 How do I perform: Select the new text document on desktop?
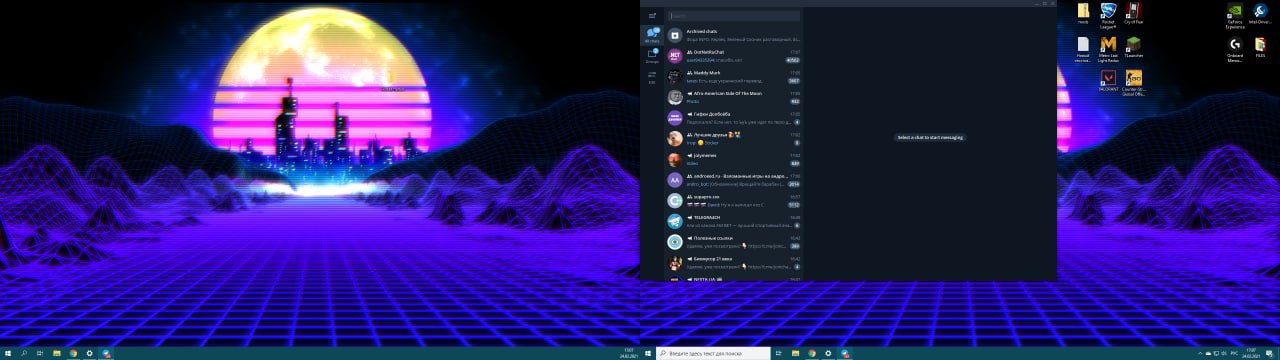(x=1083, y=49)
